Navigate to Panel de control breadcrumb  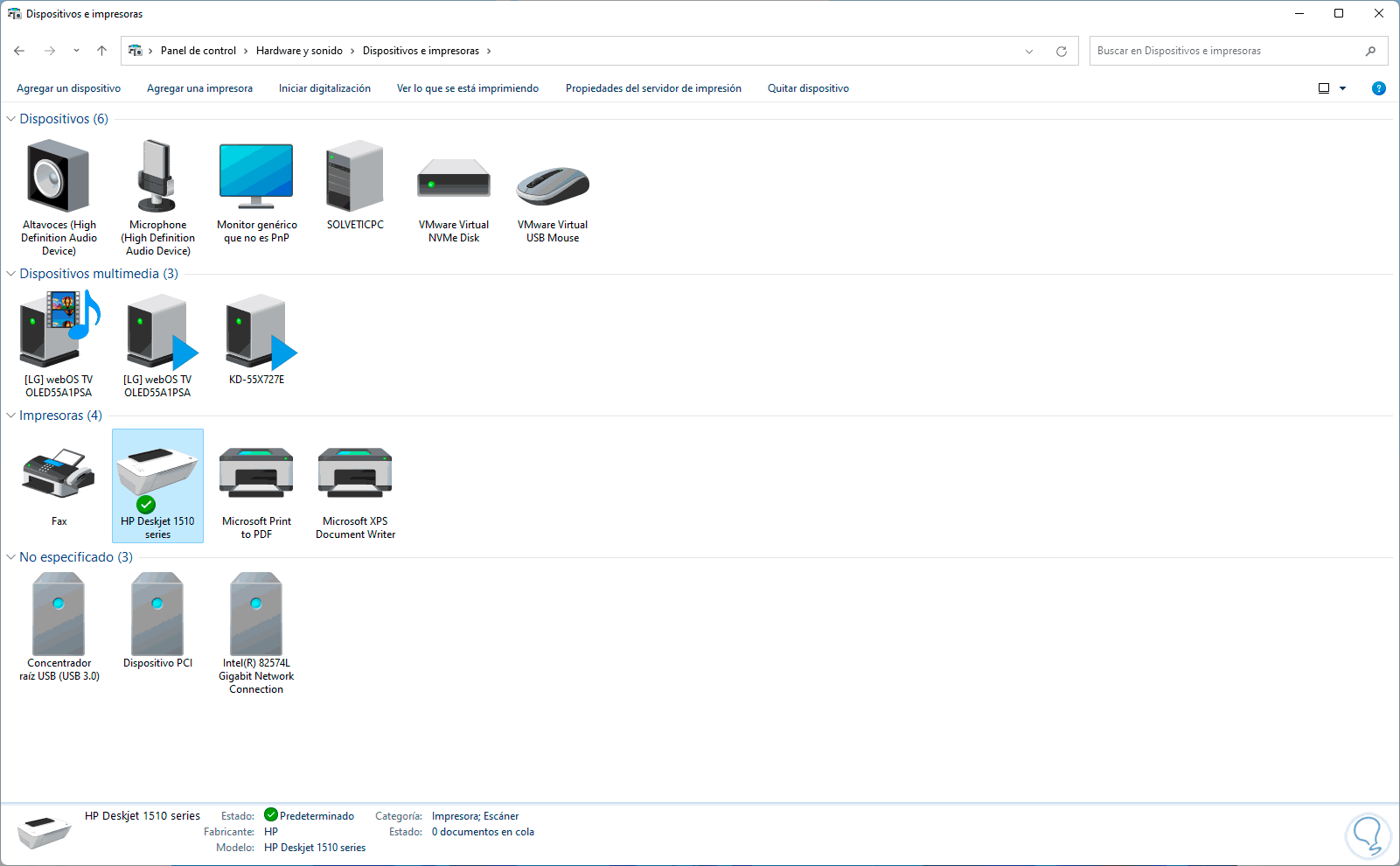click(199, 51)
